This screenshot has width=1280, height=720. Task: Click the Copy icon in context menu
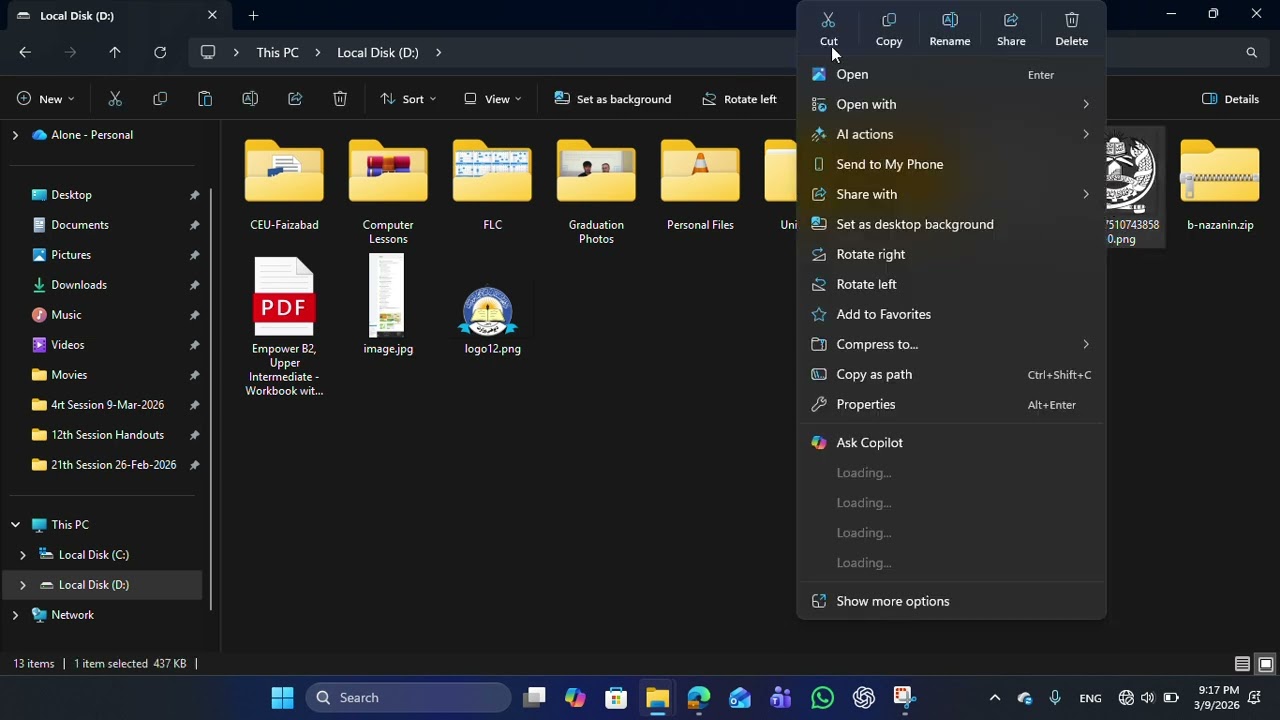889,29
